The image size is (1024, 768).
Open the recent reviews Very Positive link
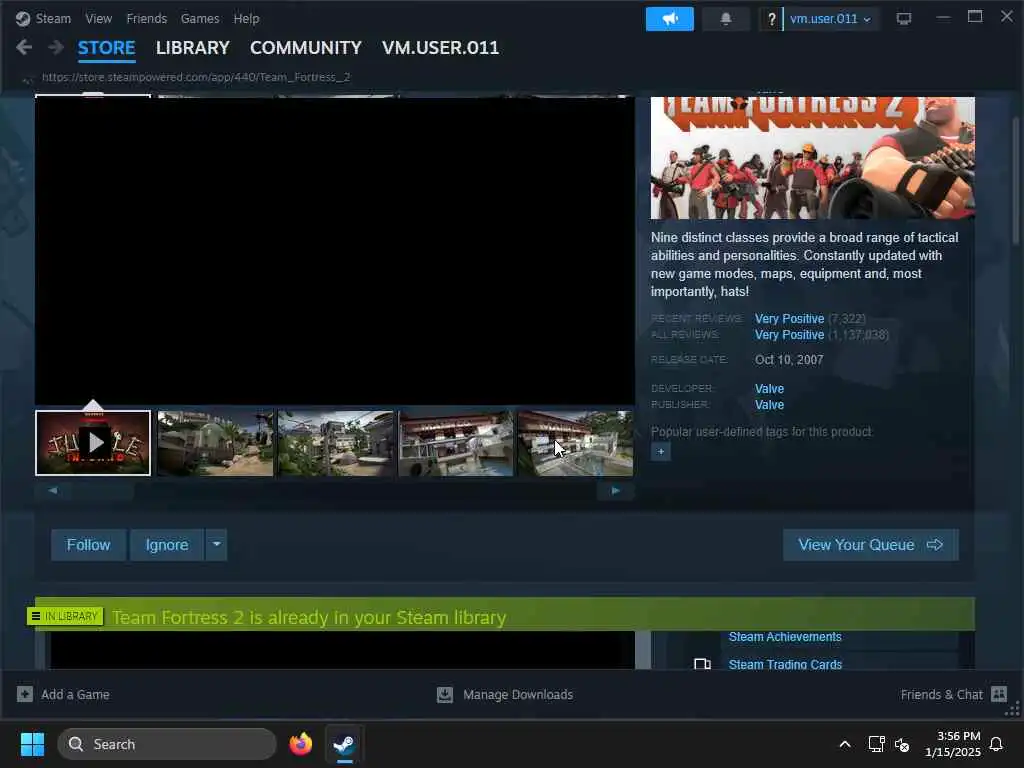(789, 319)
